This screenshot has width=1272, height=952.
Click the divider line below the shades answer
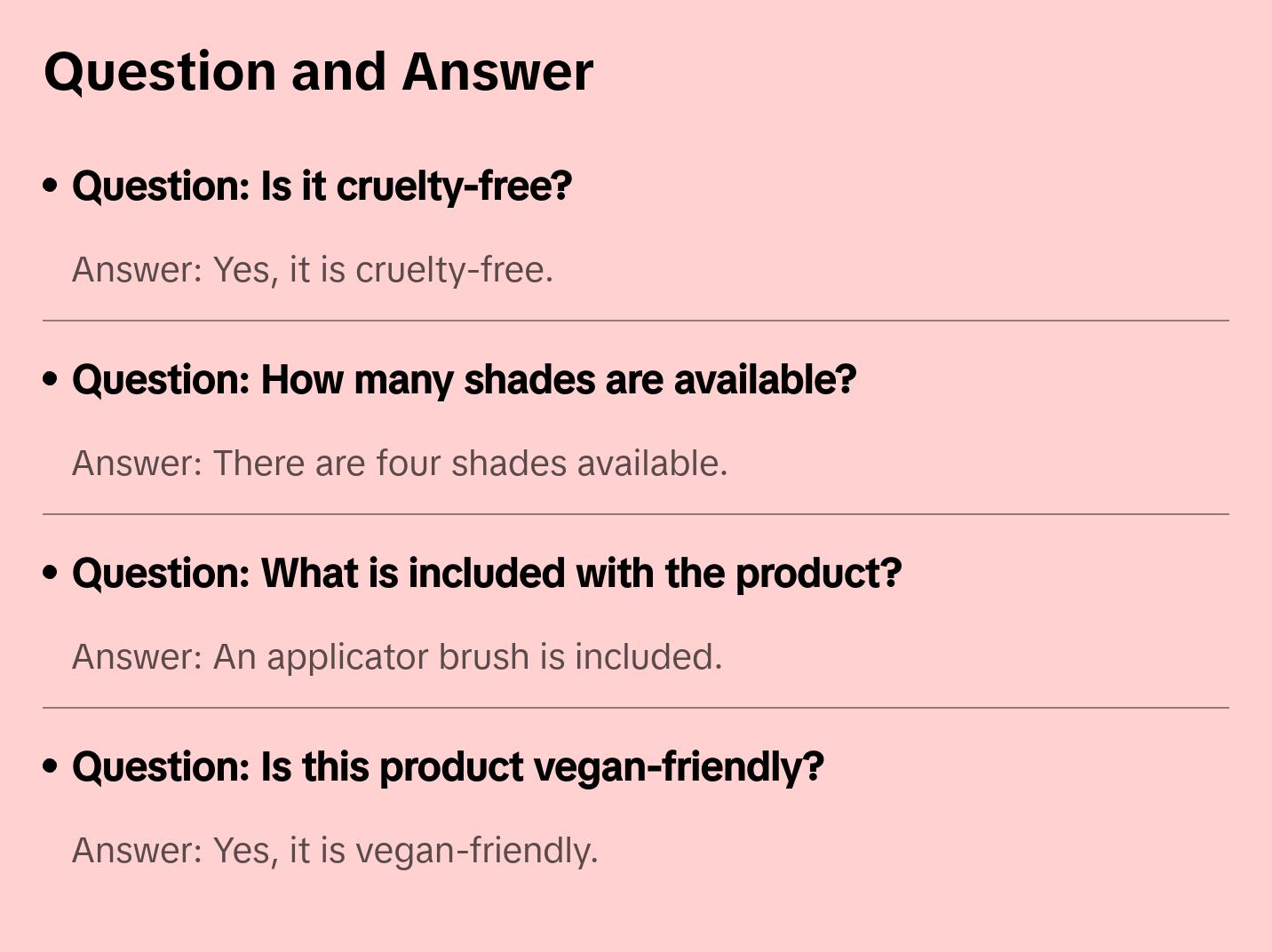click(x=636, y=514)
